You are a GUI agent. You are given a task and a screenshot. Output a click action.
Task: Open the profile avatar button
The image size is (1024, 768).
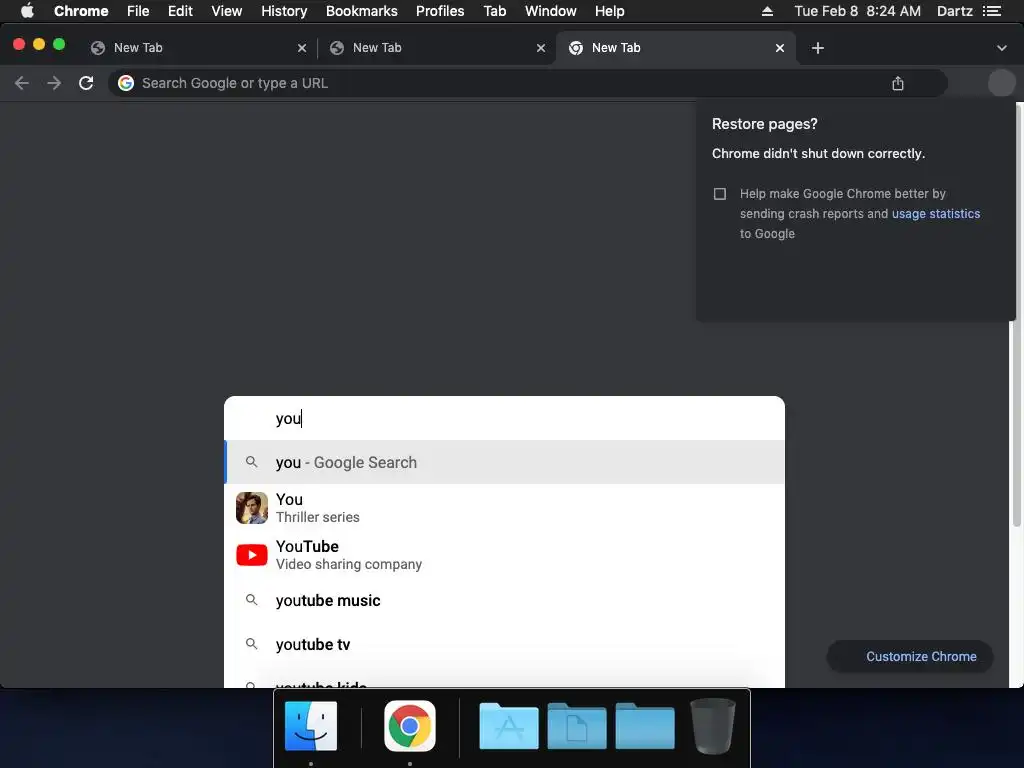coord(1001,83)
